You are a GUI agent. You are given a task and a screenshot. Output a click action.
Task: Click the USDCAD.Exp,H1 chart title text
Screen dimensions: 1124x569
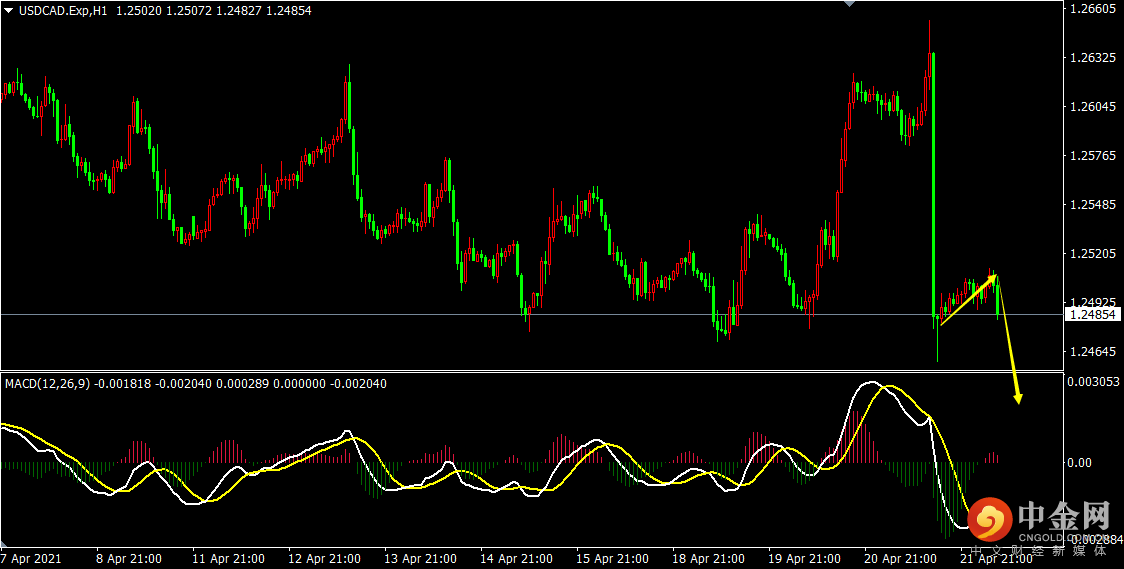(61, 11)
